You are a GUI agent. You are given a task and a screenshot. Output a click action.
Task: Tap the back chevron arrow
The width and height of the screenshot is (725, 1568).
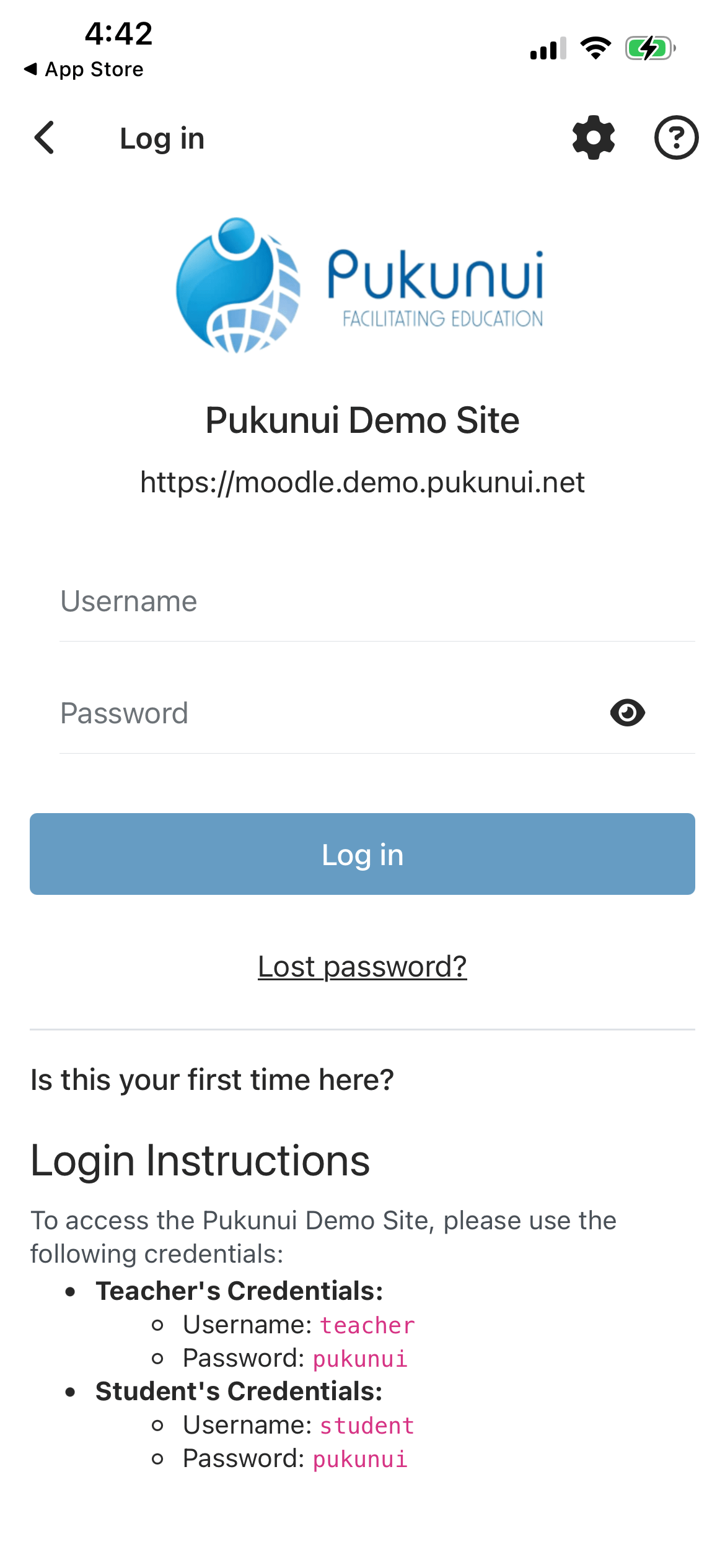(x=45, y=137)
